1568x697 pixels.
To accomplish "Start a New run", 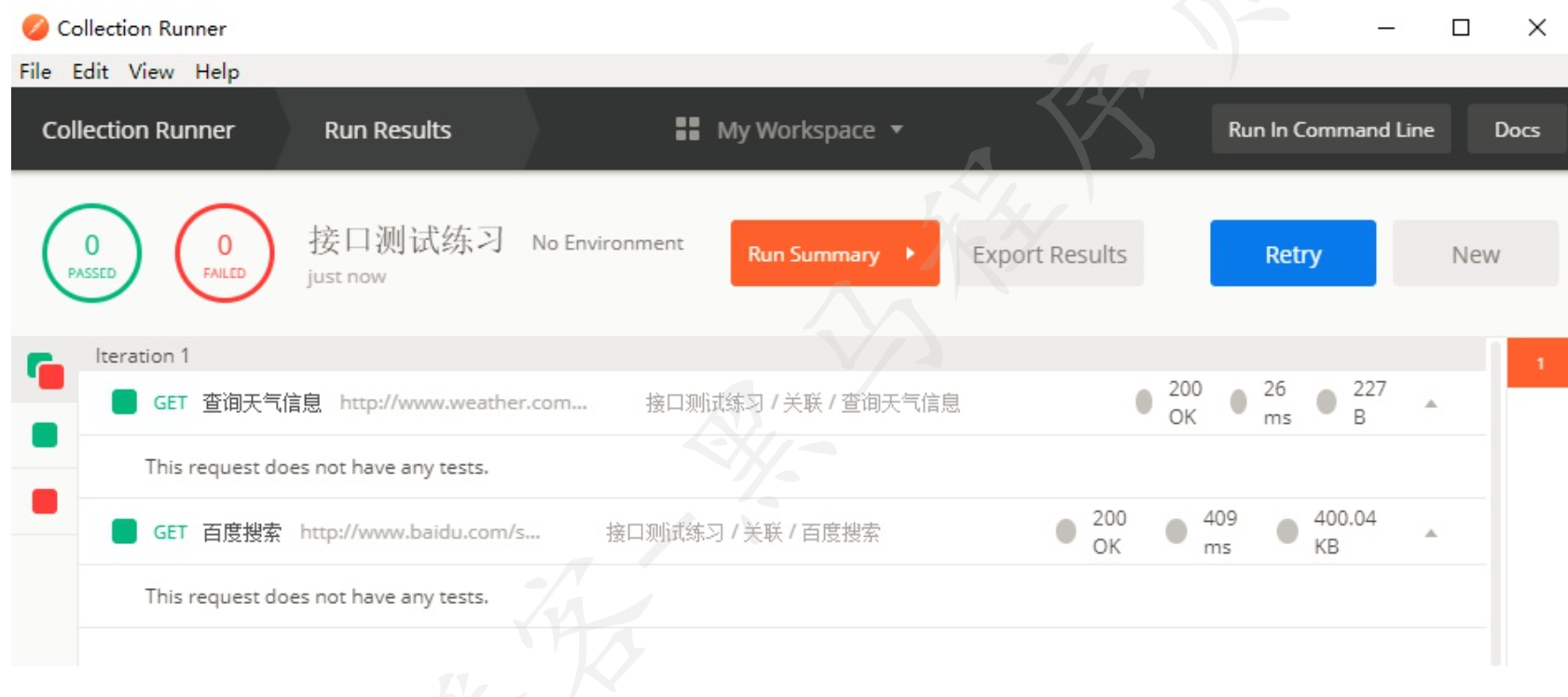I will [1476, 253].
